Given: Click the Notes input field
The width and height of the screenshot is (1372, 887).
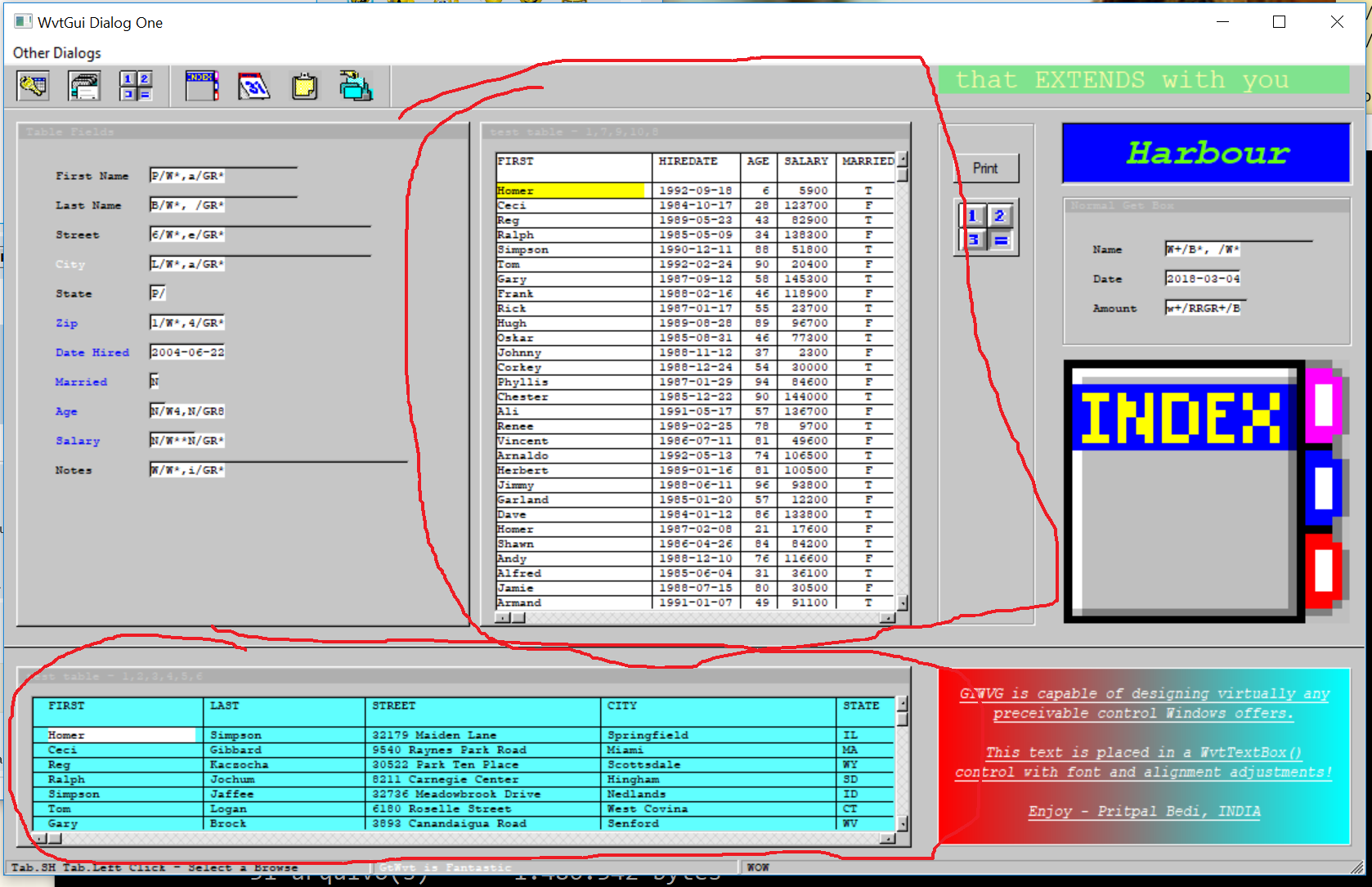Looking at the screenshot, I should [279, 470].
